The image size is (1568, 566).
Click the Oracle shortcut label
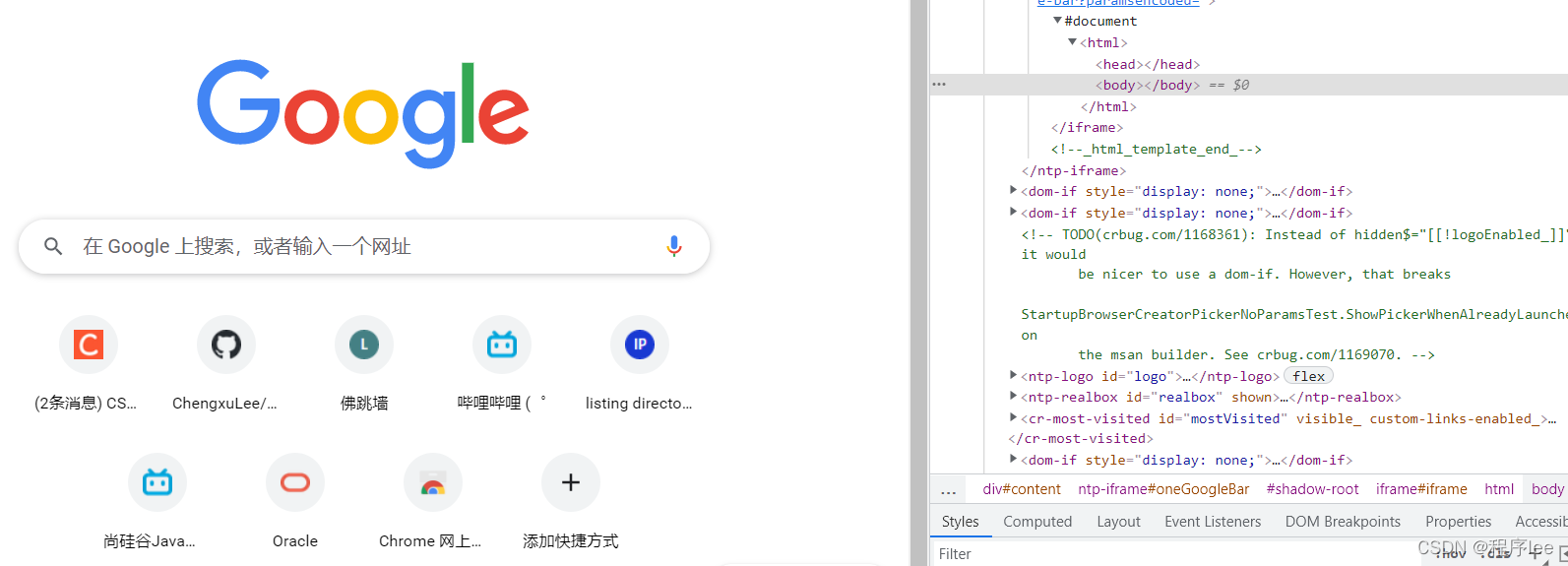(x=295, y=541)
